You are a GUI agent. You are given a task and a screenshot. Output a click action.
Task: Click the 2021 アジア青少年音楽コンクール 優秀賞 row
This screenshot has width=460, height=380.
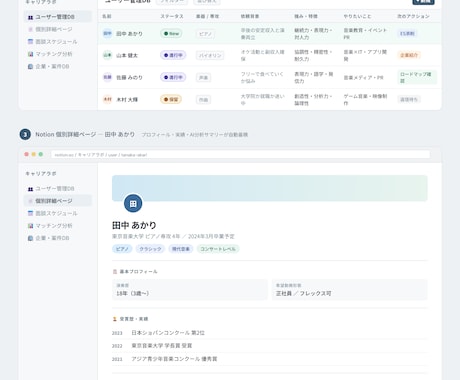tap(270, 359)
